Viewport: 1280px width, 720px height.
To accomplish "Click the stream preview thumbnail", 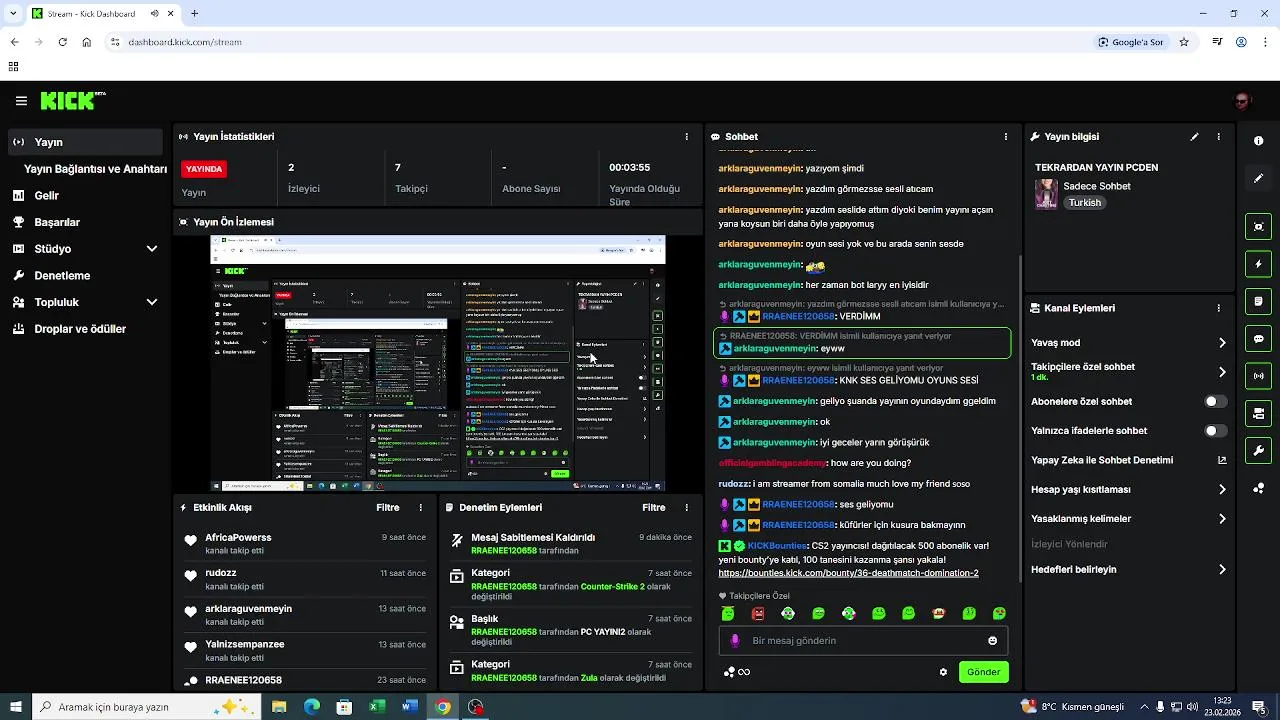I will [x=438, y=364].
